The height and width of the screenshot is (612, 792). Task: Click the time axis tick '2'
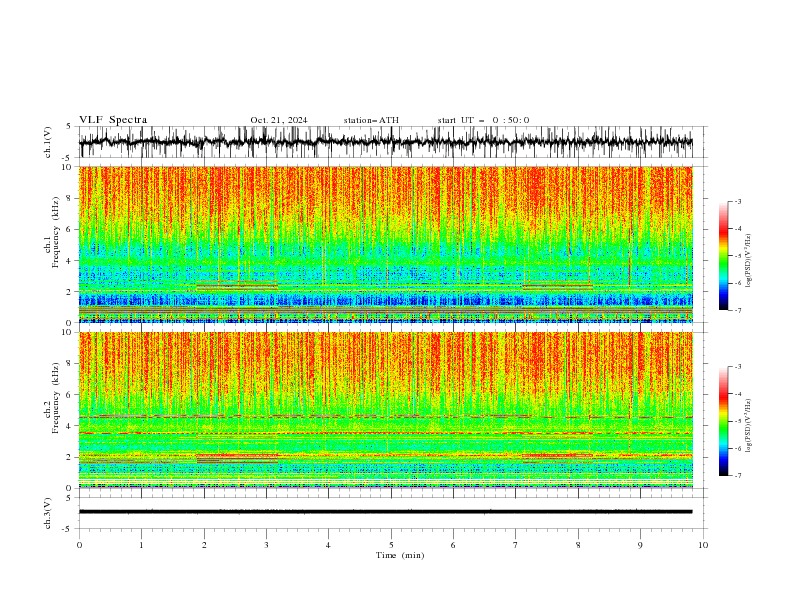coord(204,545)
